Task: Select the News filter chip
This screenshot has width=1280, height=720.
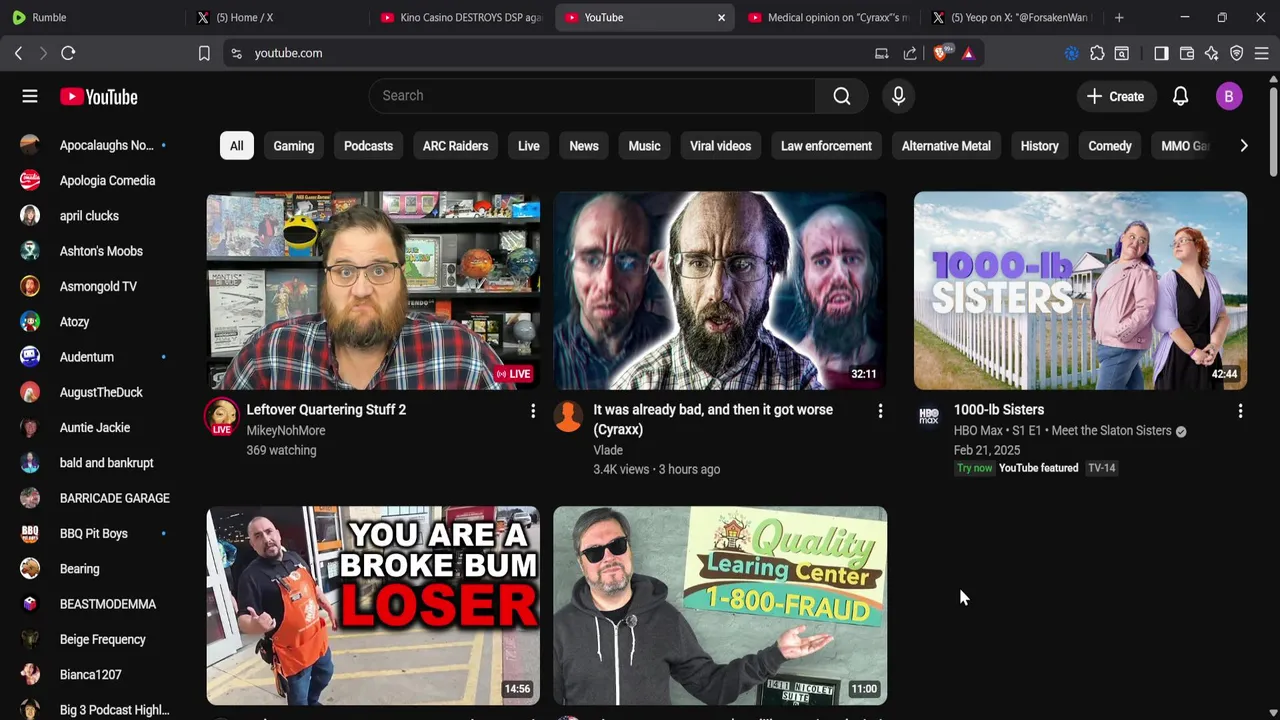Action: (x=584, y=146)
